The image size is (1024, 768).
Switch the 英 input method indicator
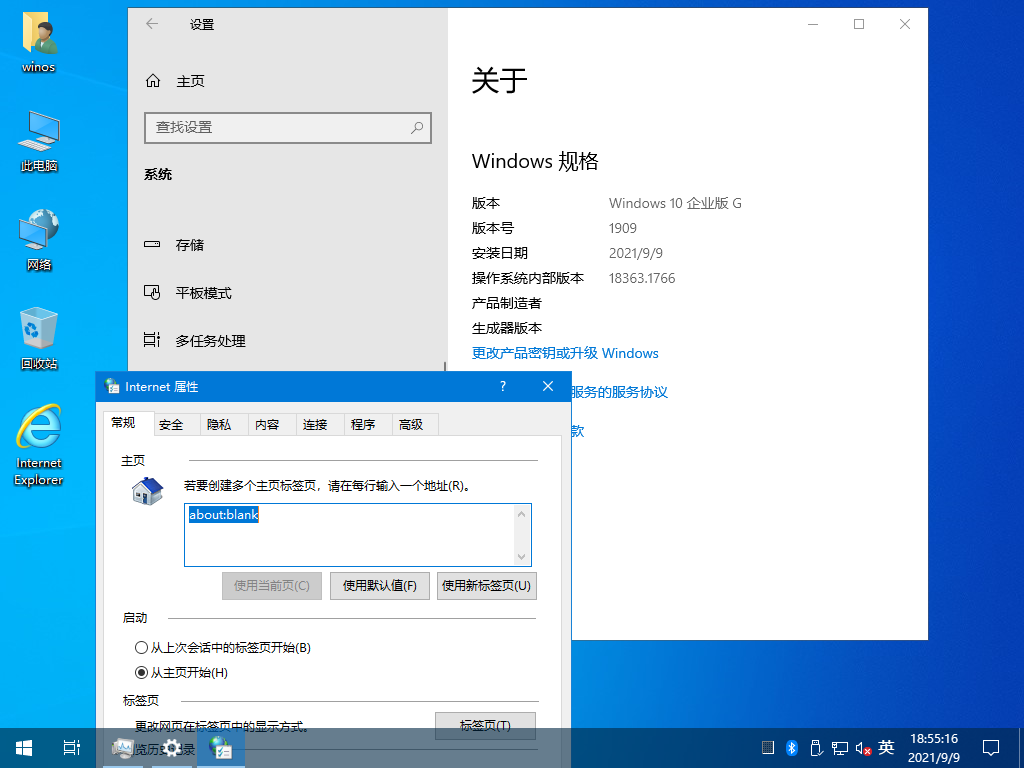click(886, 747)
